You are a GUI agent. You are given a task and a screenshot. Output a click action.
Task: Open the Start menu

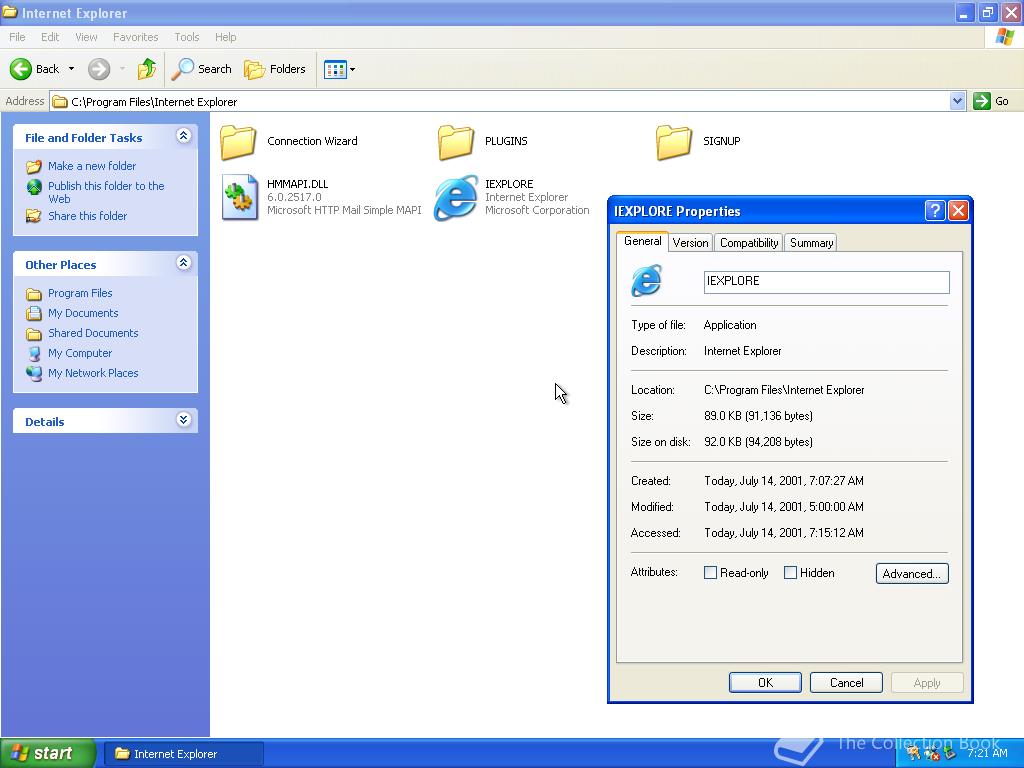[x=48, y=753]
